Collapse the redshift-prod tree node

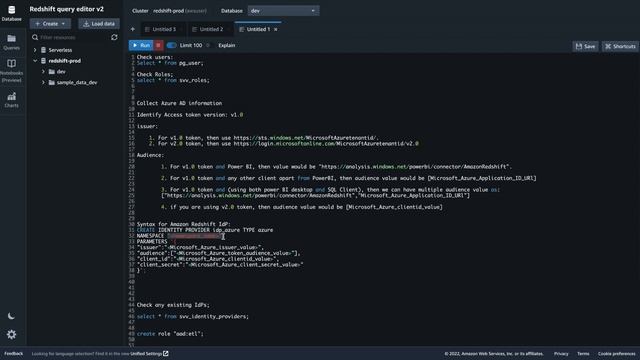(35, 61)
